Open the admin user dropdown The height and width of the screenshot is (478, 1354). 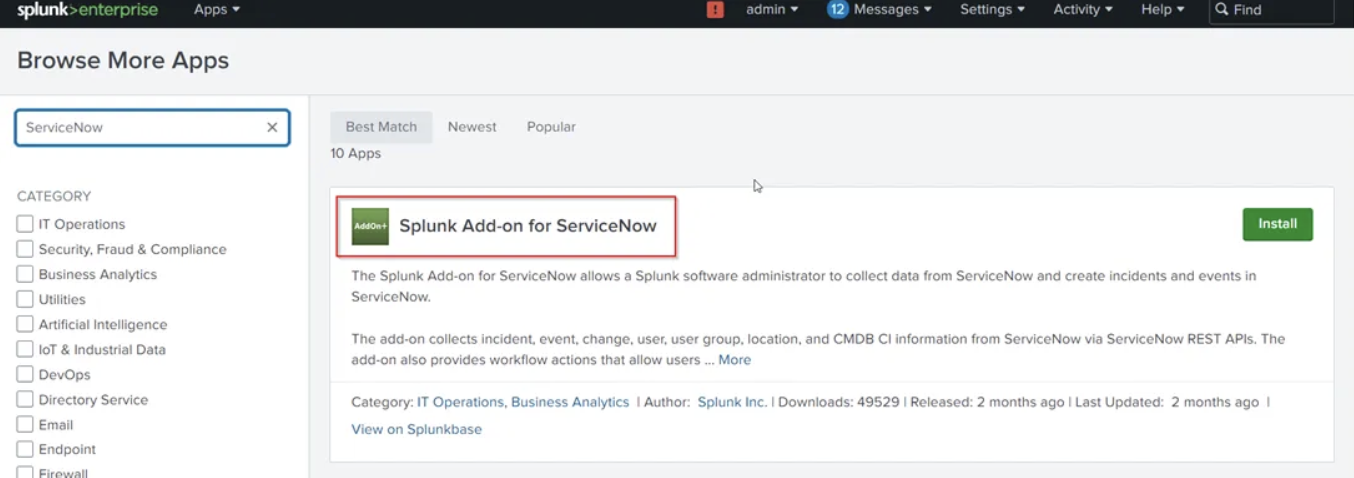click(772, 10)
